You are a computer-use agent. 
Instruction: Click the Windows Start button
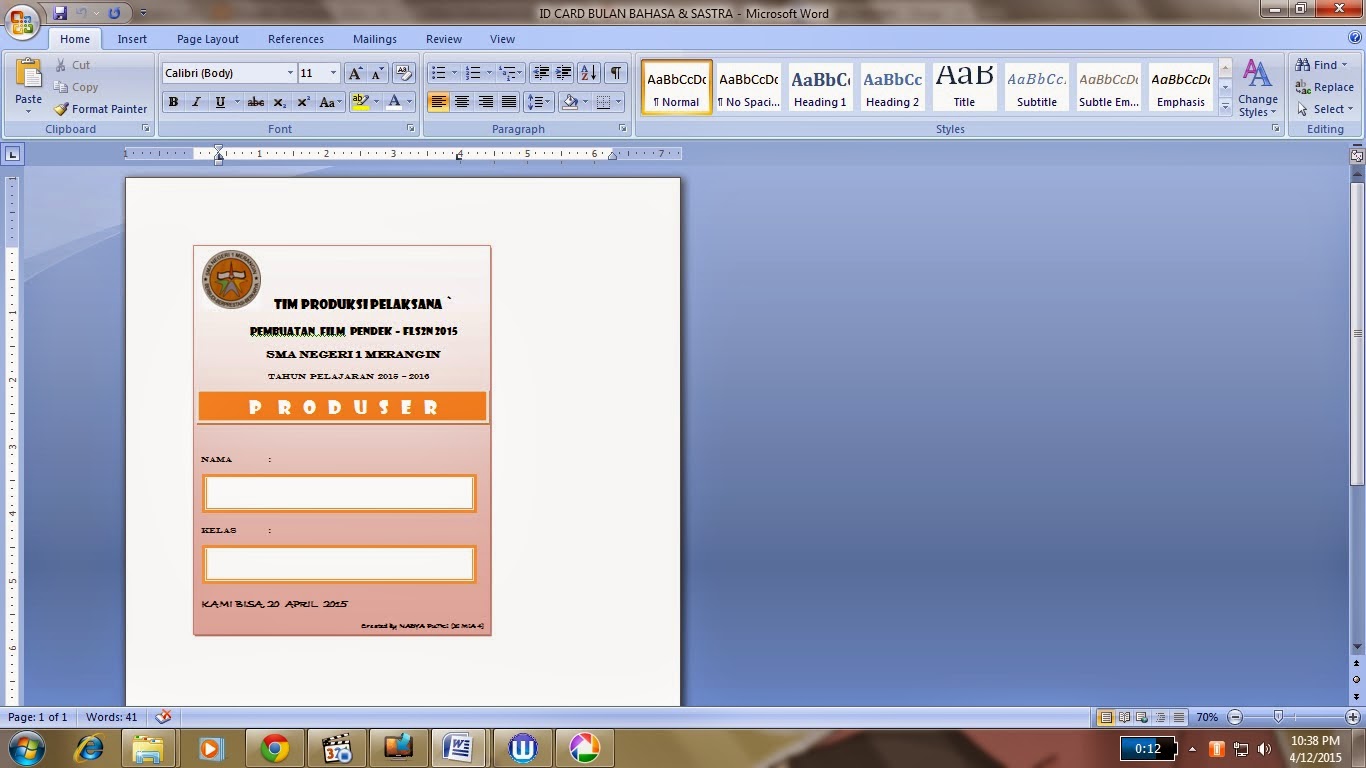tap(25, 748)
